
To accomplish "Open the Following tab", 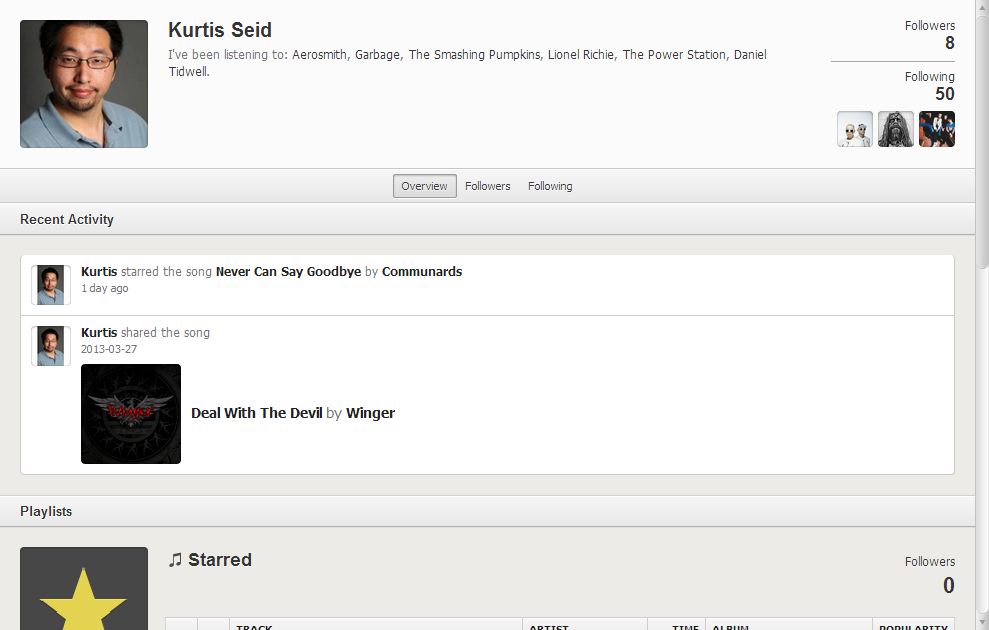I will [x=550, y=186].
